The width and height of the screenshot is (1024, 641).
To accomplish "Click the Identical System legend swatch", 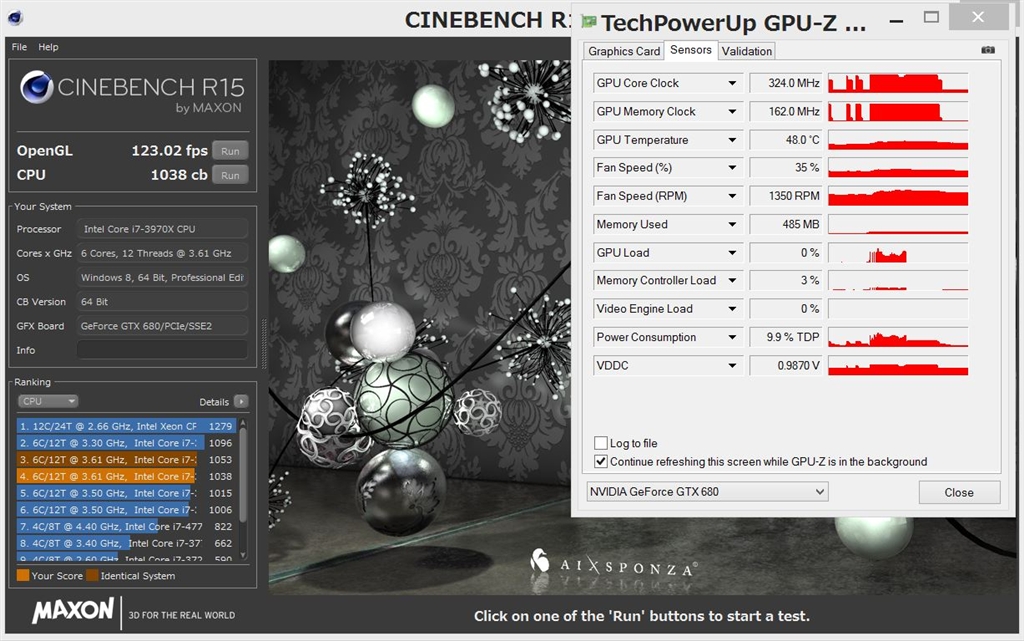I will [x=92, y=575].
